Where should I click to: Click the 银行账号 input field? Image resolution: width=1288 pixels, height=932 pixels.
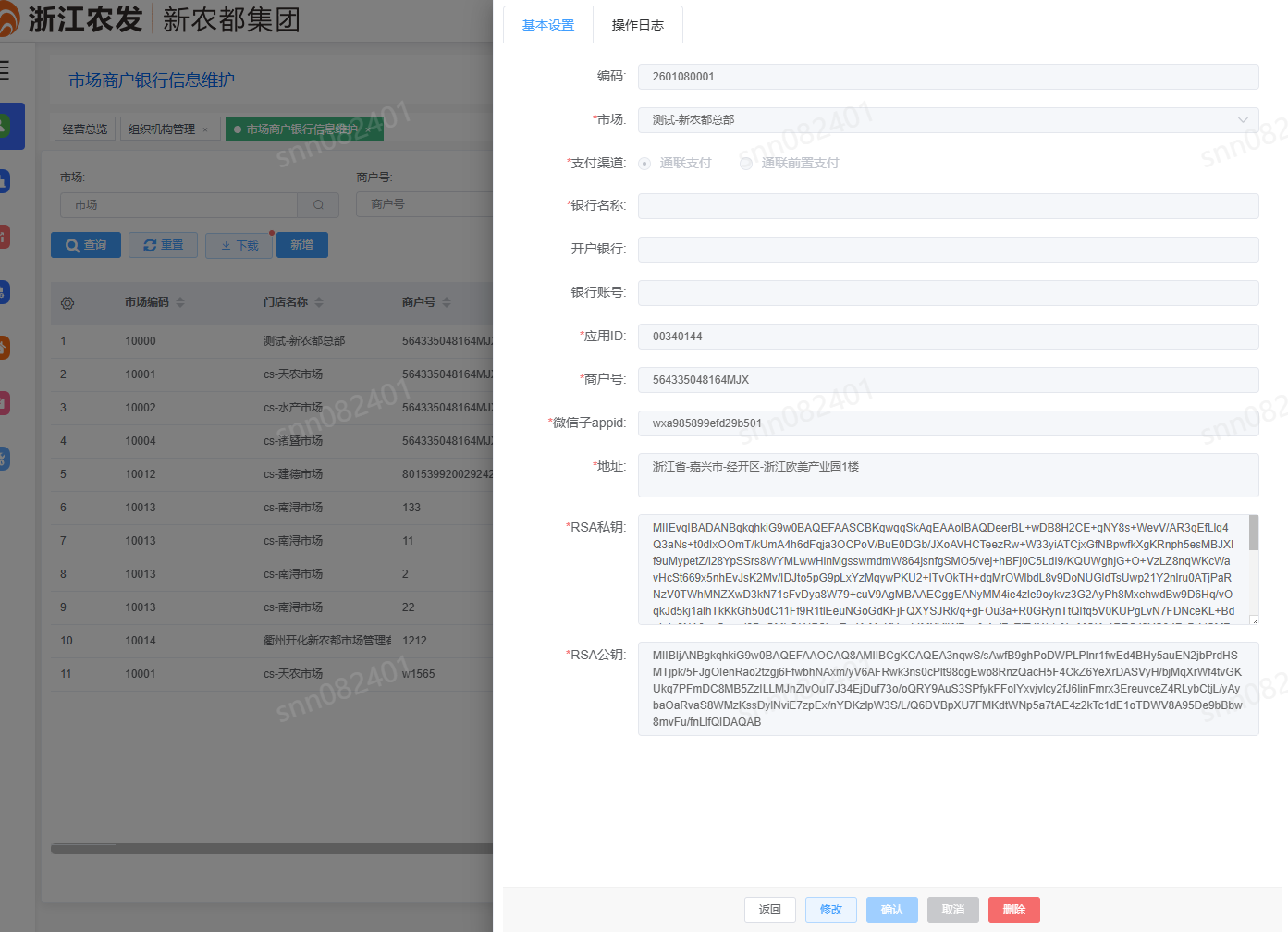tap(949, 293)
